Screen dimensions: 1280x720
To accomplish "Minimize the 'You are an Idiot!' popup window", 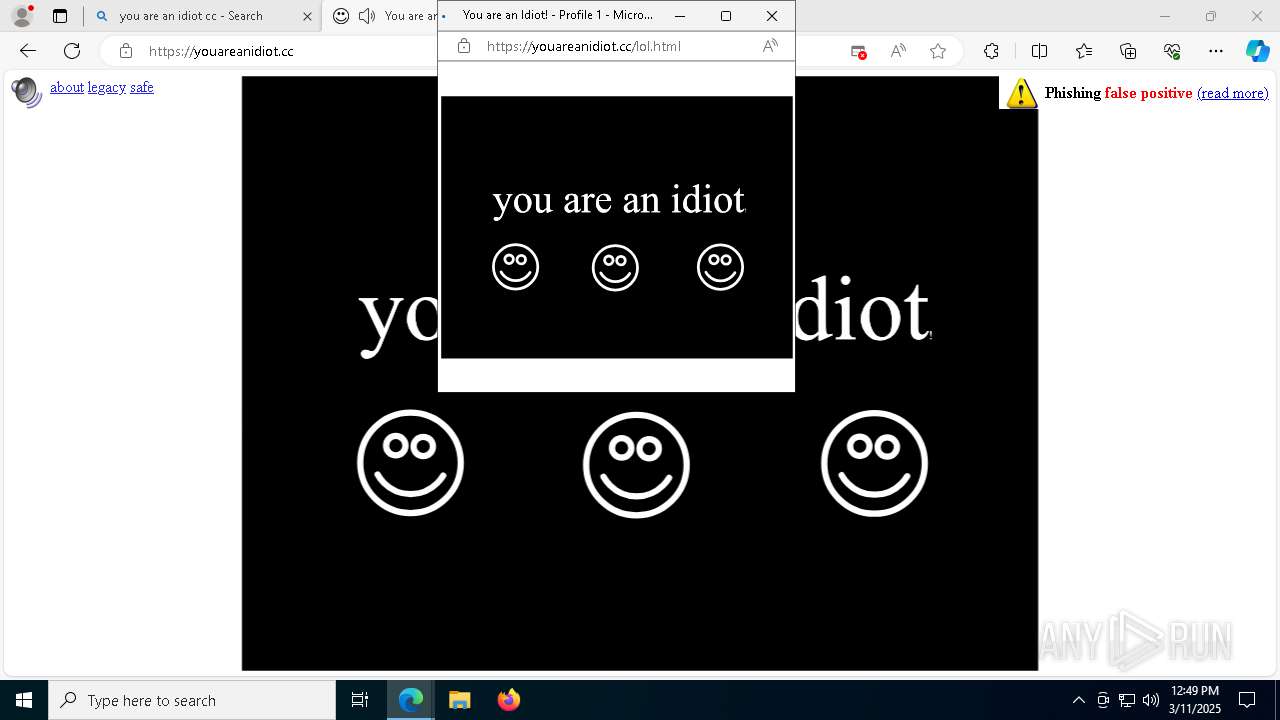I will 680,16.
